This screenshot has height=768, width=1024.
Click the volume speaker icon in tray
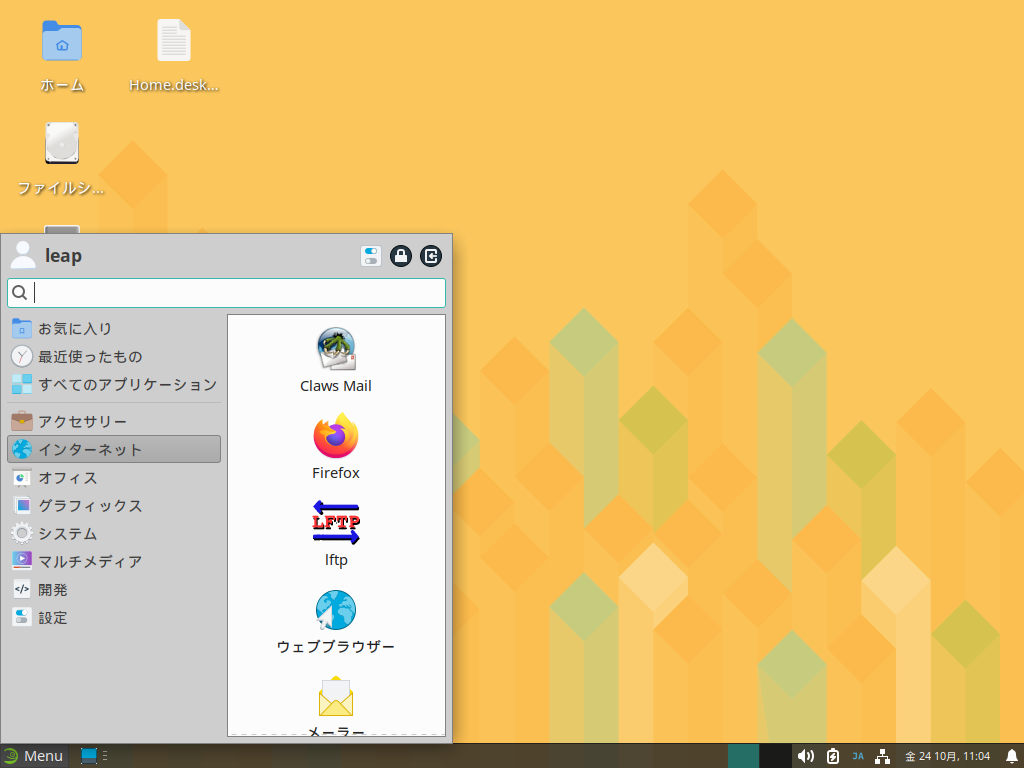(806, 756)
